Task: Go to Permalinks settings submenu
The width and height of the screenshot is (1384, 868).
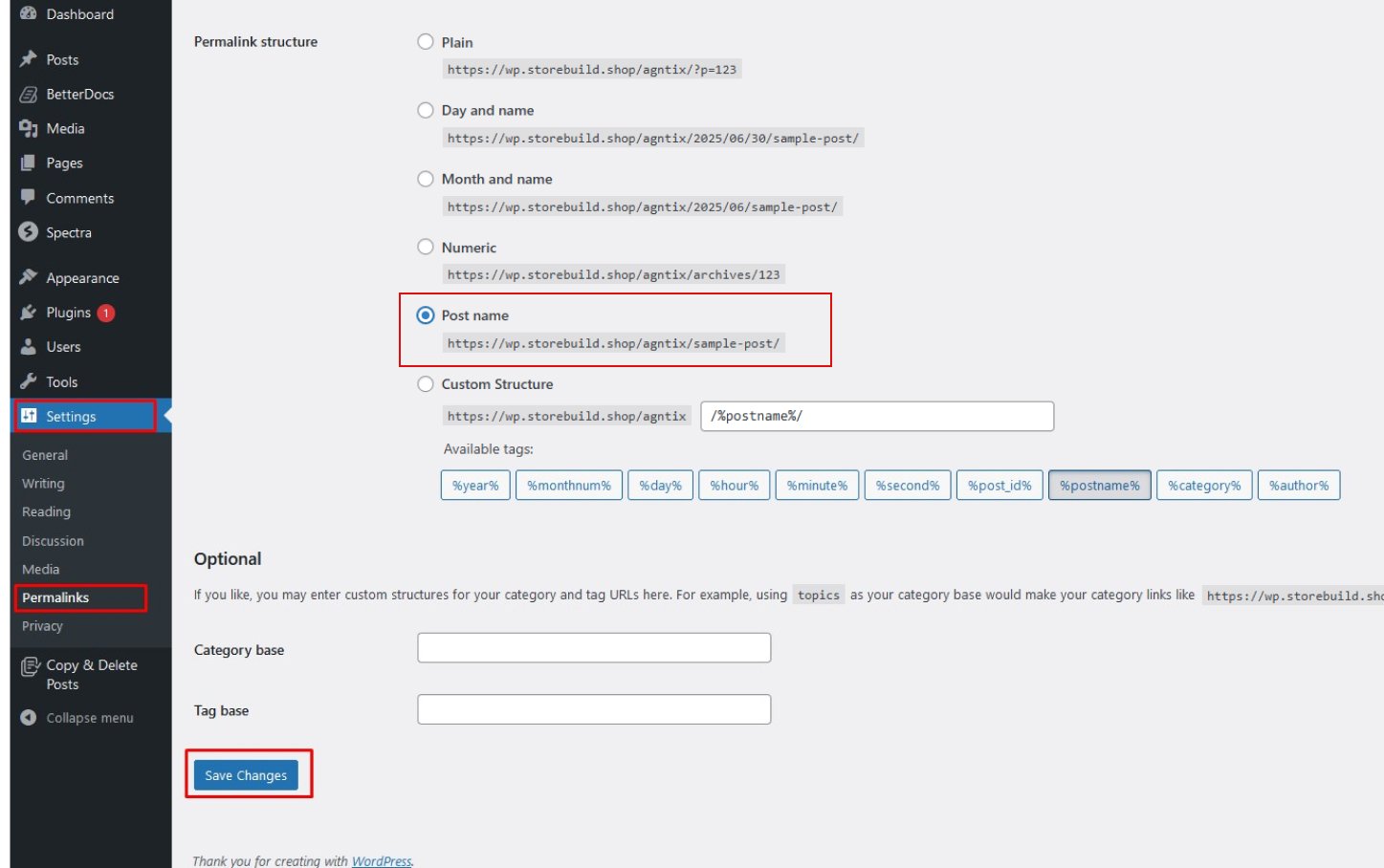Action: (x=55, y=597)
